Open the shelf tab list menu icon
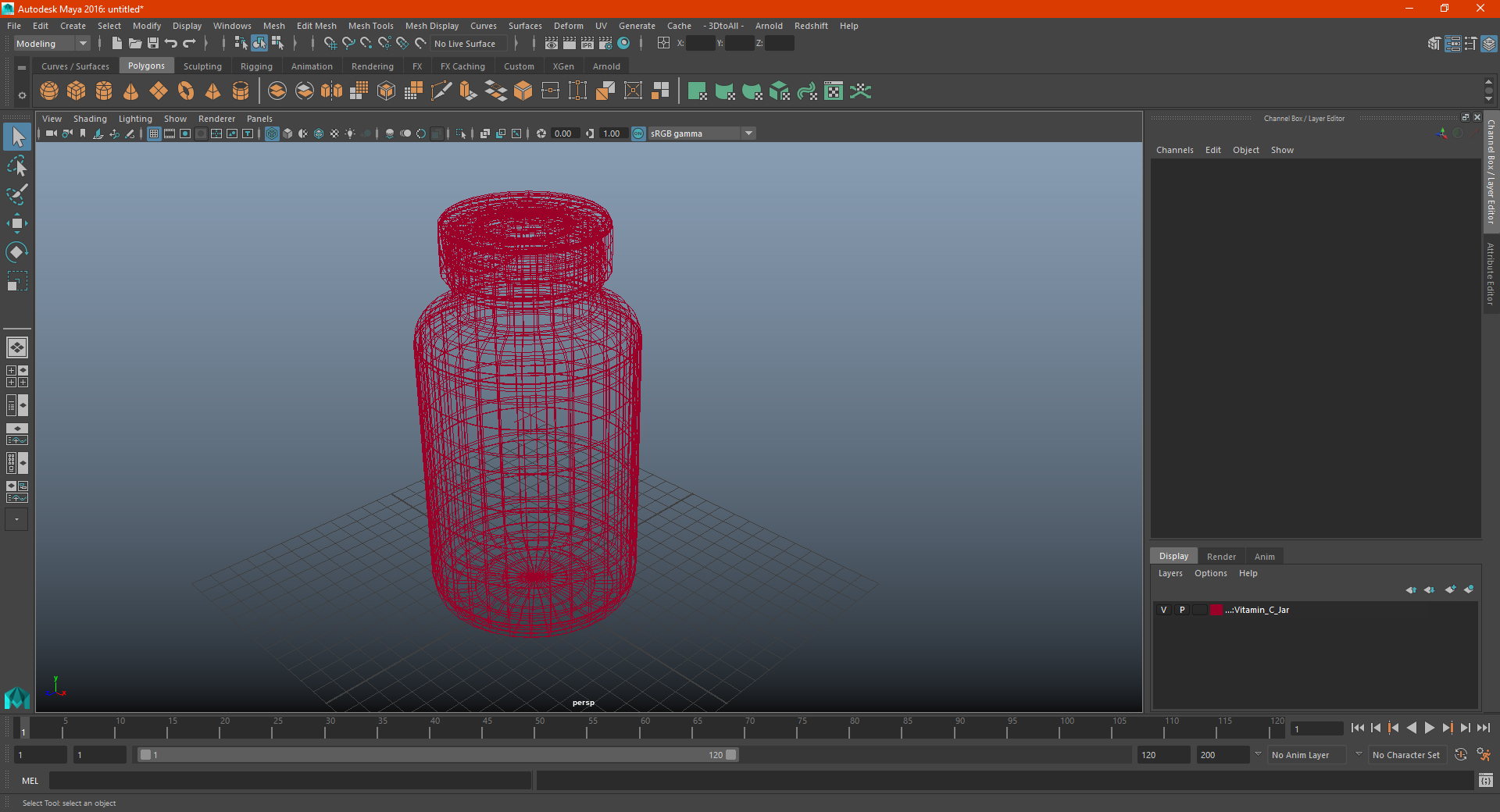The image size is (1500, 812). pos(22,68)
